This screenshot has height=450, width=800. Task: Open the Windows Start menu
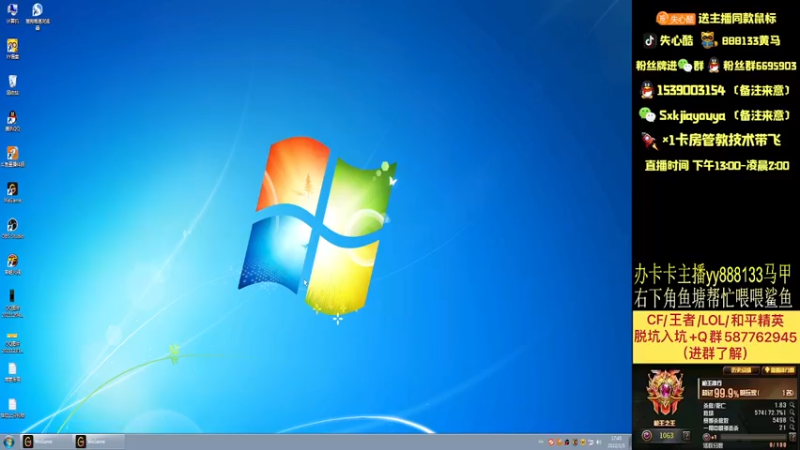9,442
